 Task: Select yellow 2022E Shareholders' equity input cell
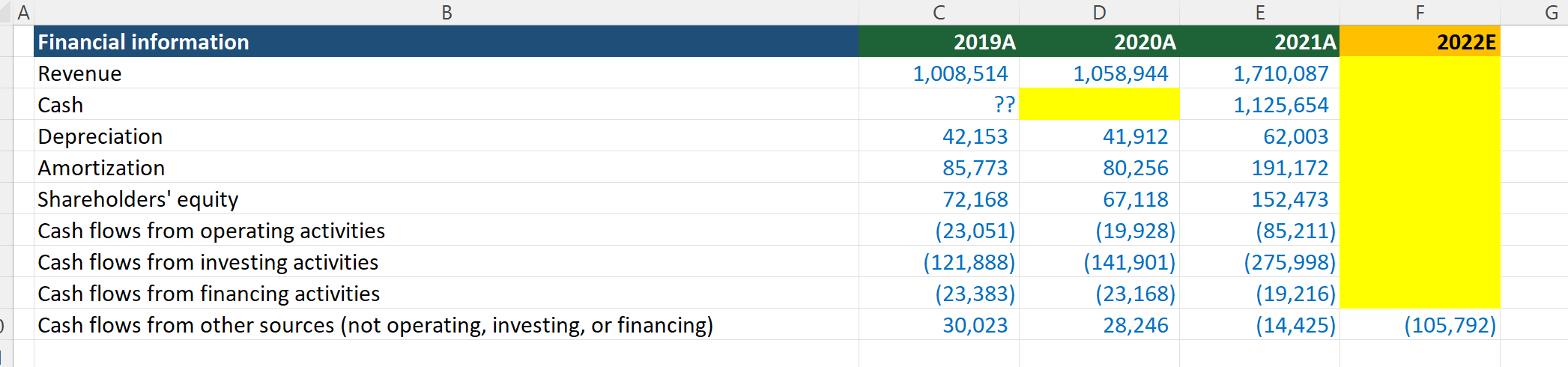(1420, 199)
